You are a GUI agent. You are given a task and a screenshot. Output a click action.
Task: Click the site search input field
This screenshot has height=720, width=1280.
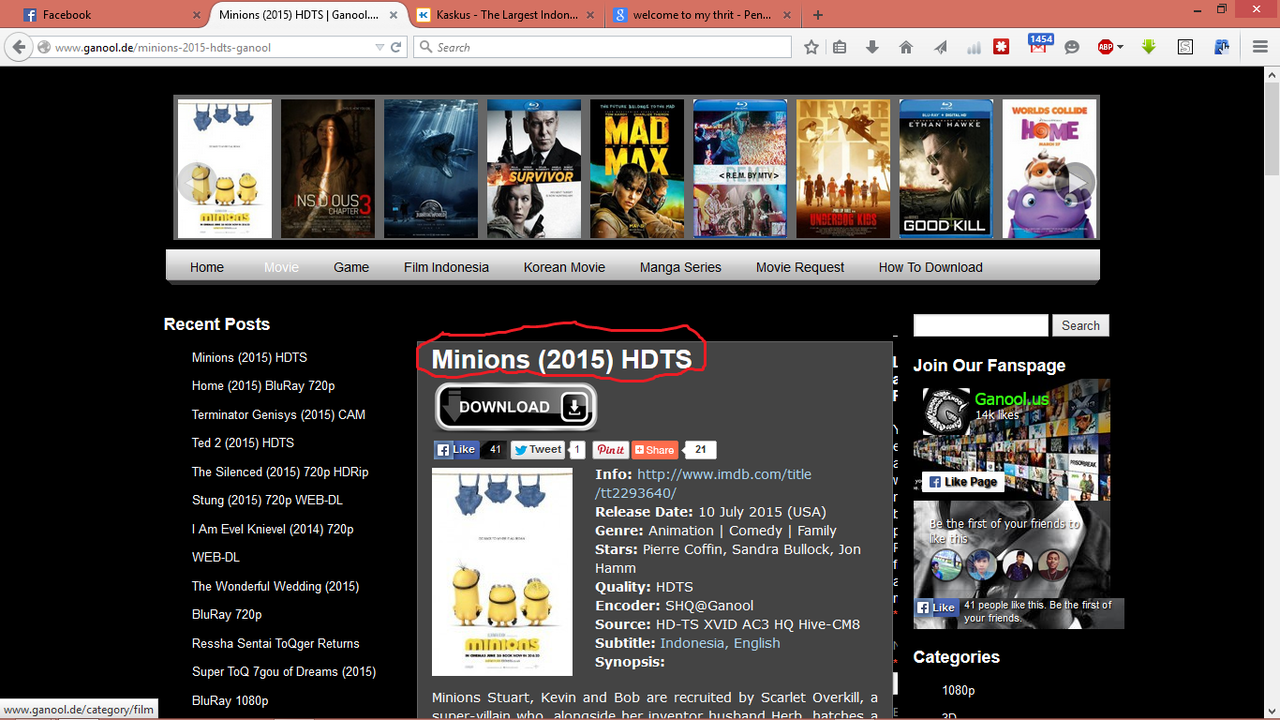pyautogui.click(x=981, y=325)
